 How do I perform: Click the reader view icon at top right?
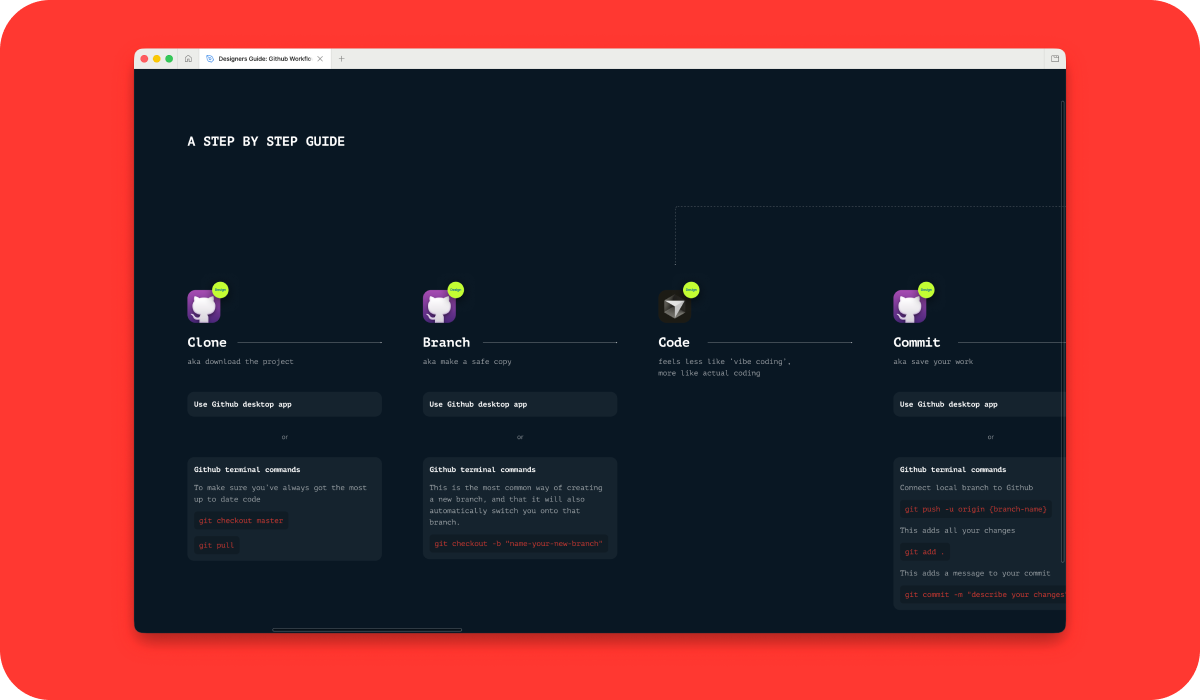[x=1054, y=58]
